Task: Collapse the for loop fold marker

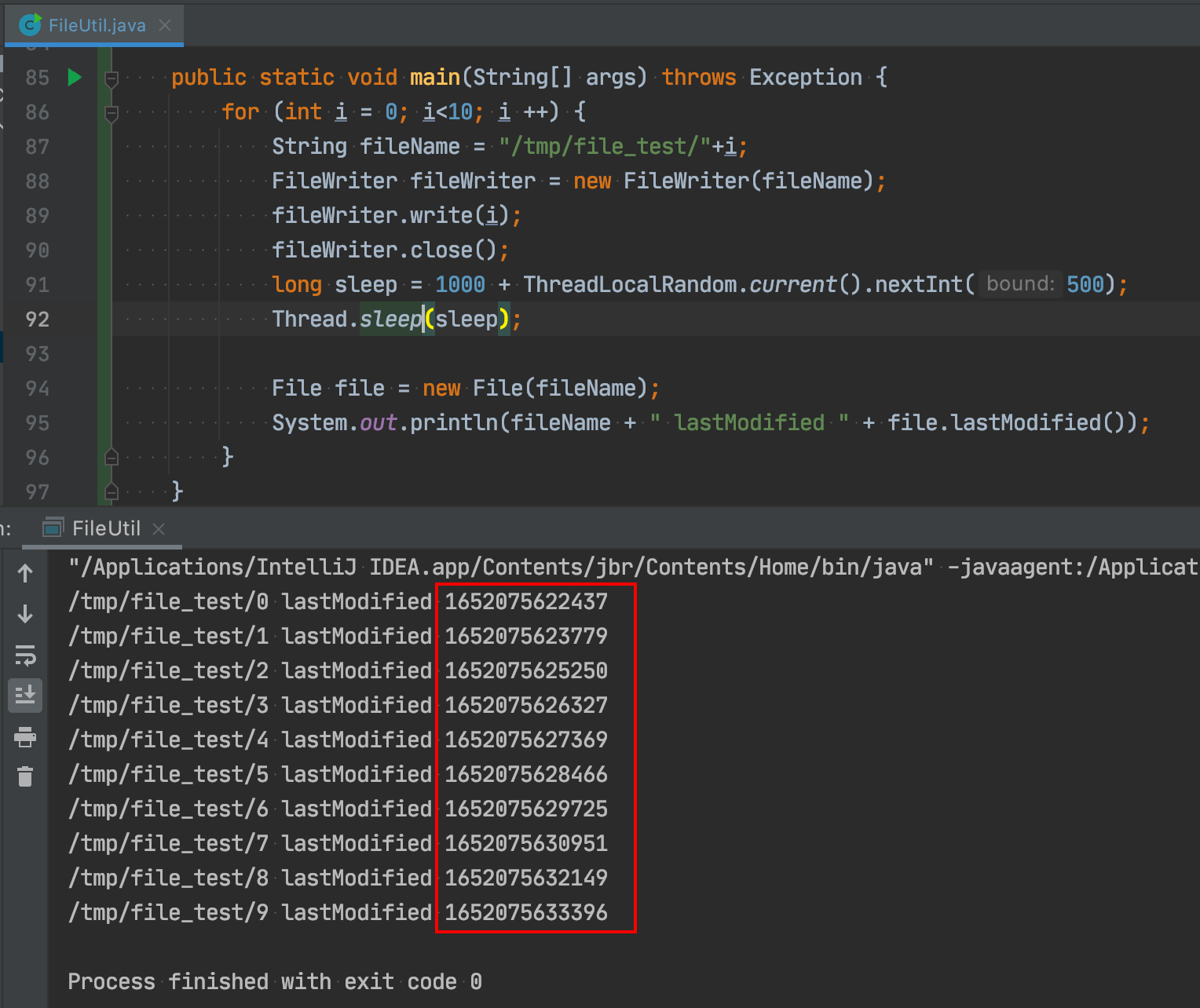Action: tap(112, 112)
